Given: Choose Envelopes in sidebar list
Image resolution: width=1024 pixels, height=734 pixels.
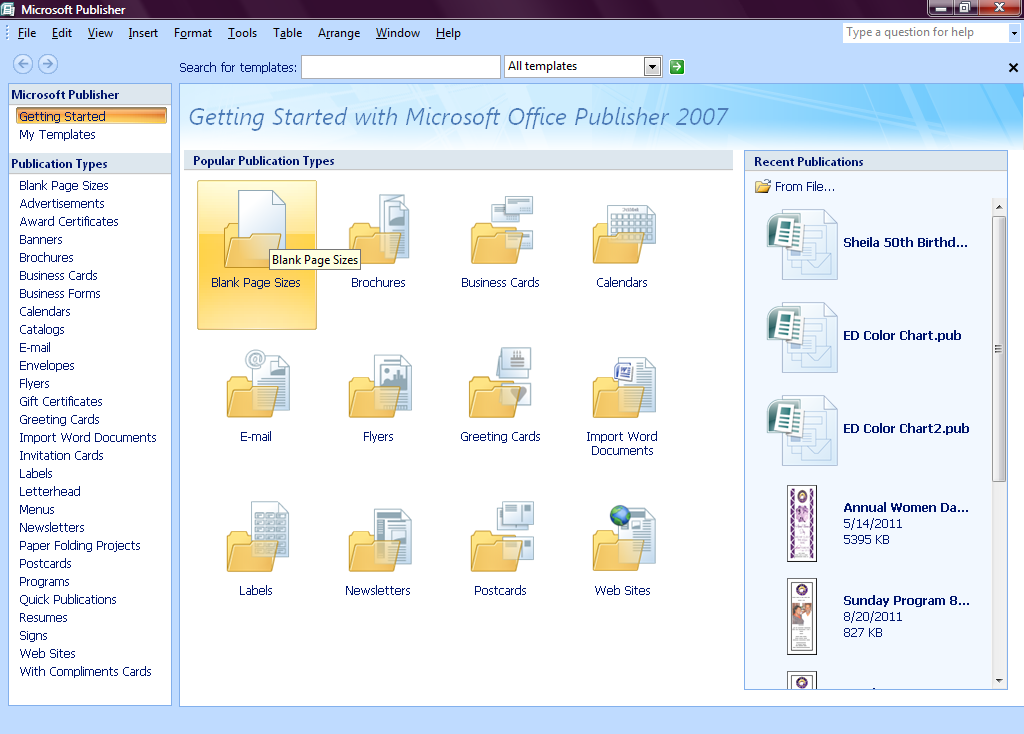Looking at the screenshot, I should click(x=47, y=366).
